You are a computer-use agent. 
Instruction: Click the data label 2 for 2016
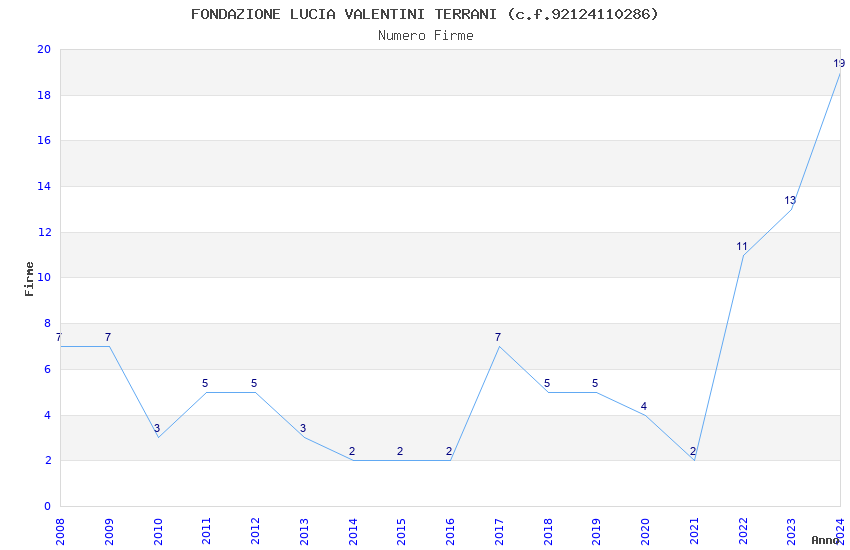point(449,451)
